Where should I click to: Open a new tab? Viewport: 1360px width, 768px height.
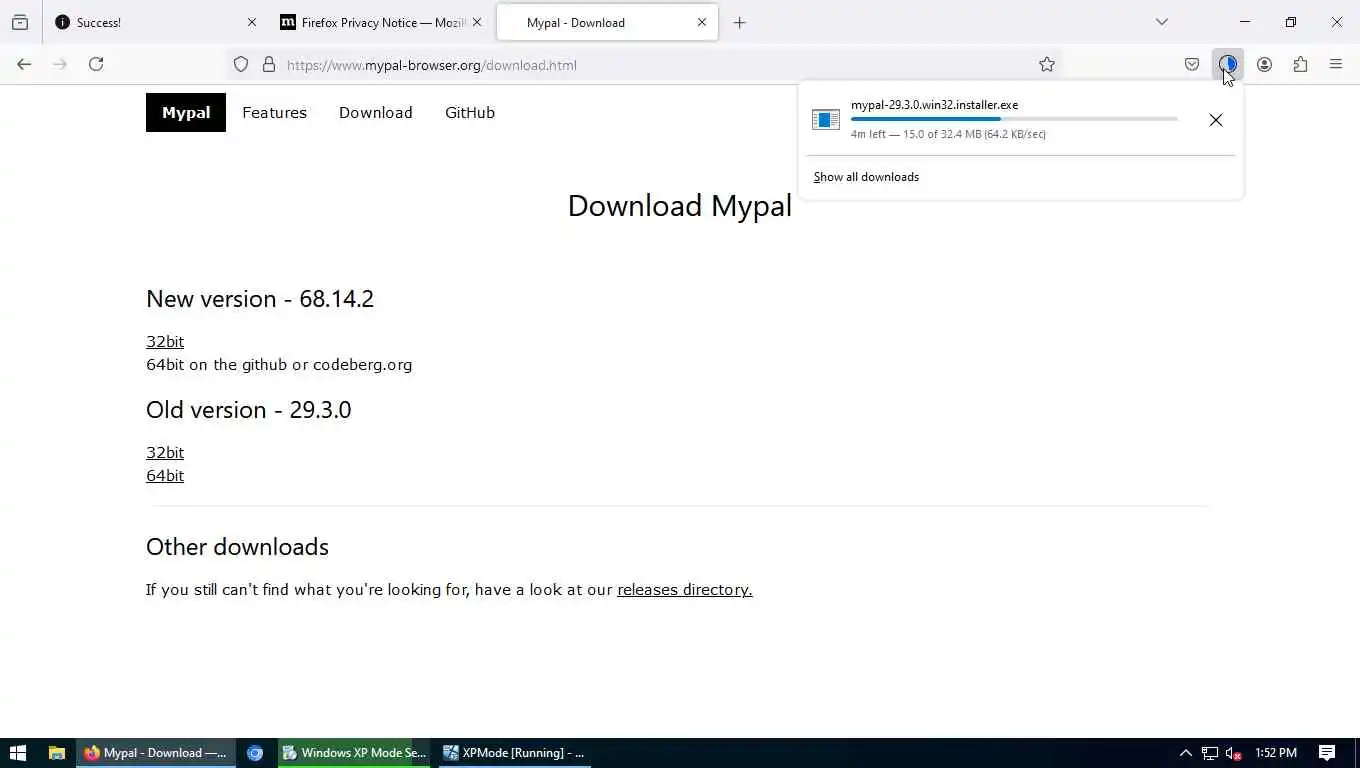click(740, 22)
